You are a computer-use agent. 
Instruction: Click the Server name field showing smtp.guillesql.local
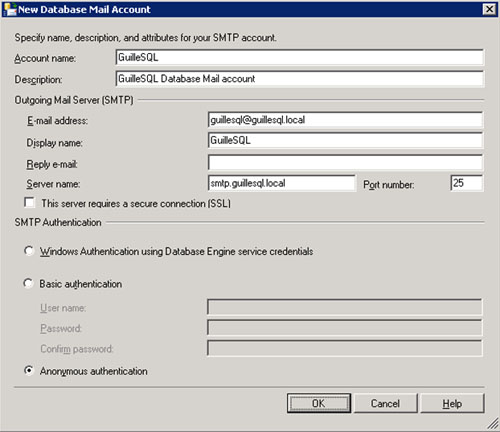[x=282, y=183]
